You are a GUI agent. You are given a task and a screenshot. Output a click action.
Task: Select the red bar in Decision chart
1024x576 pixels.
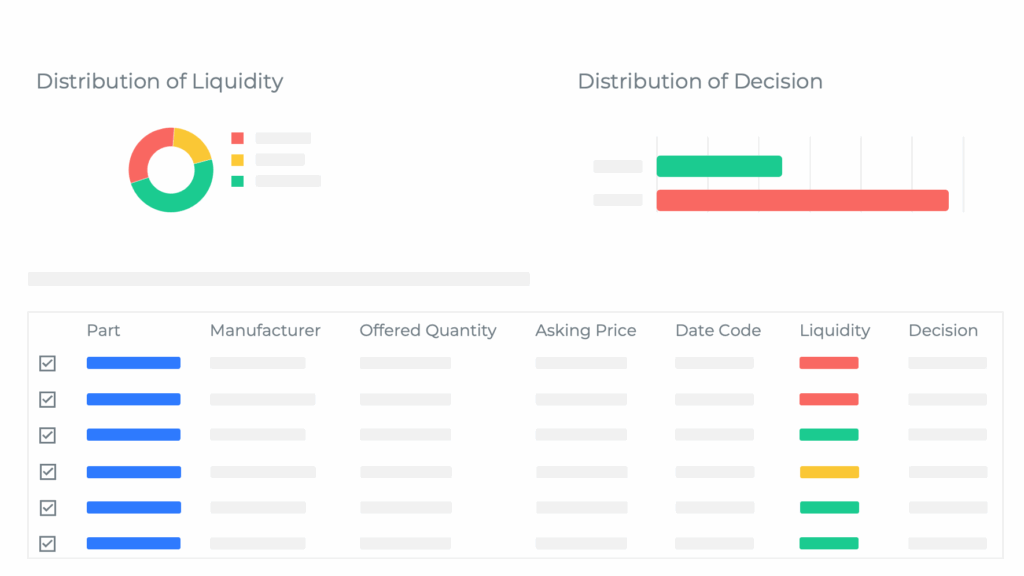click(802, 200)
